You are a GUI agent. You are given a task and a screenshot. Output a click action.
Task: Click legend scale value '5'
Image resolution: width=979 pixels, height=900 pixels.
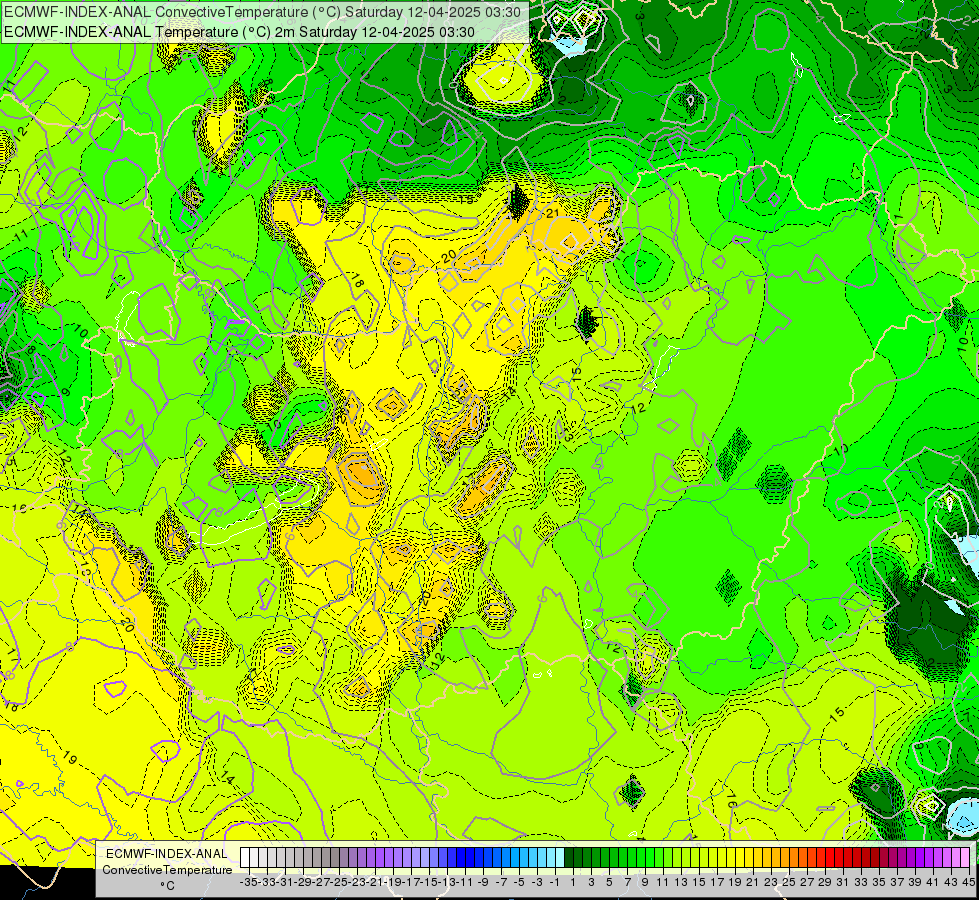pos(609,882)
